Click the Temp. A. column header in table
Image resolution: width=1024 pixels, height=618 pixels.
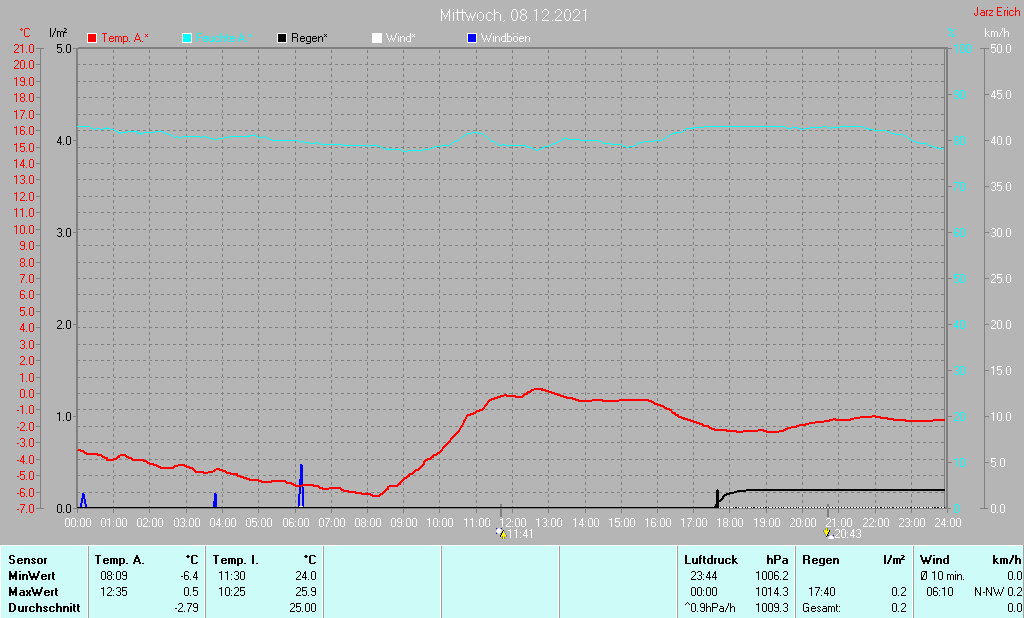click(x=120, y=560)
